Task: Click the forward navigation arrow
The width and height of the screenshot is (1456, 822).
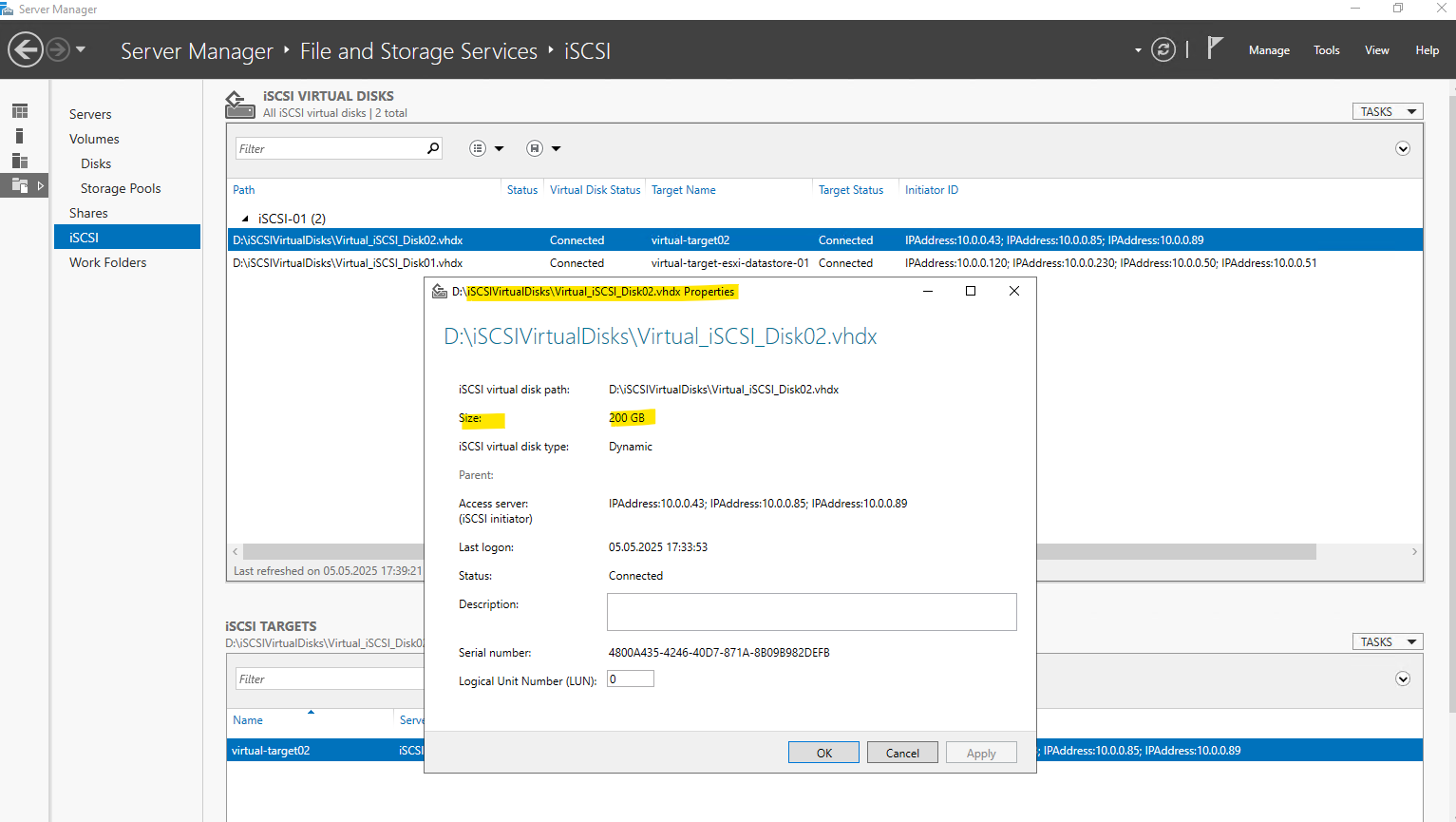Action: click(58, 49)
